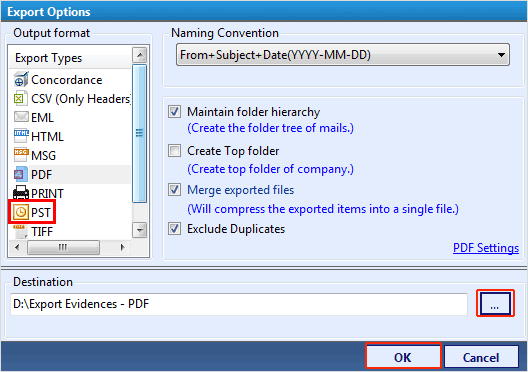Enable Create Top folder checkbox

pyautogui.click(x=174, y=151)
